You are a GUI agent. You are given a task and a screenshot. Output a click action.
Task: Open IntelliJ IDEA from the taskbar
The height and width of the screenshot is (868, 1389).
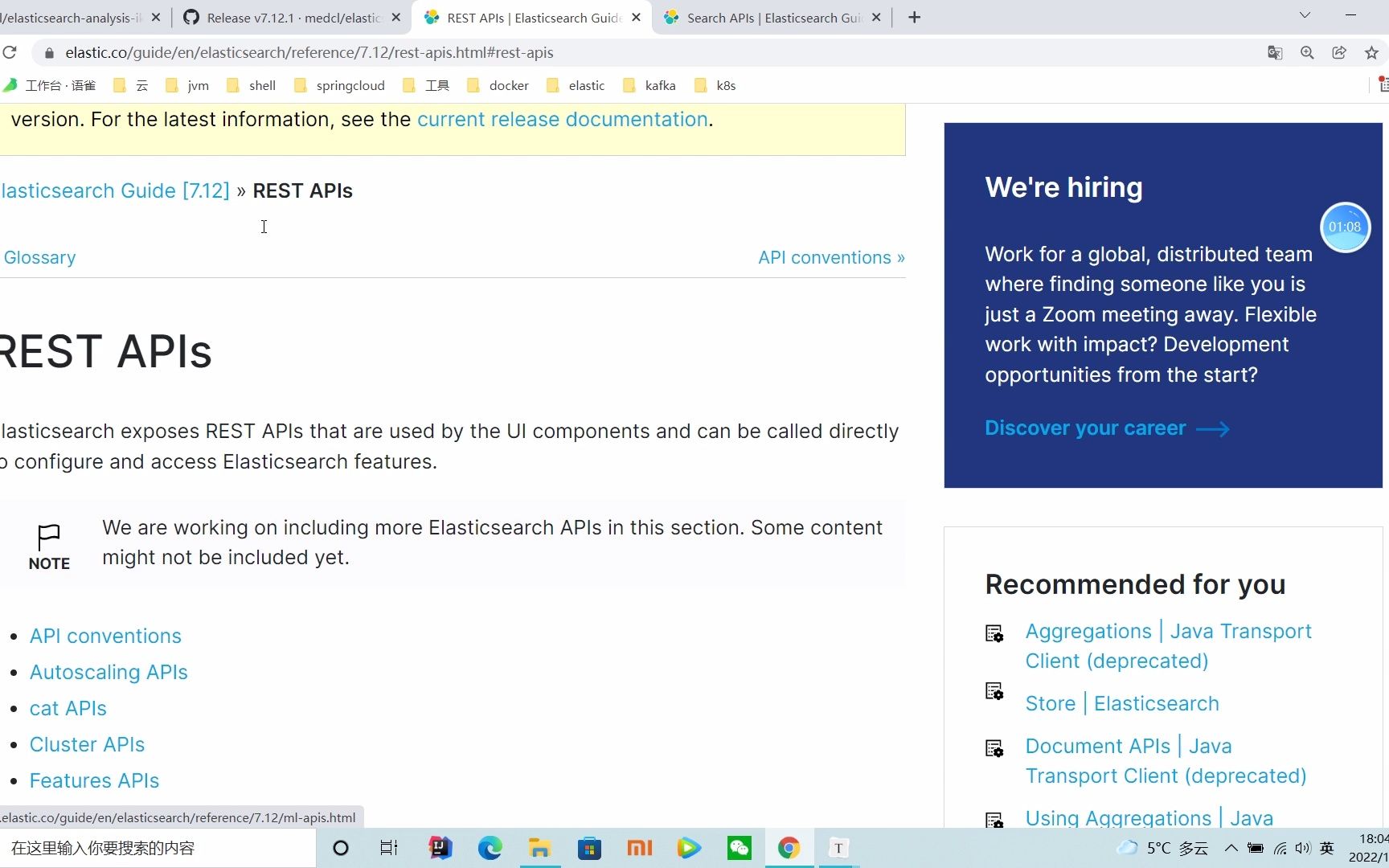click(440, 848)
